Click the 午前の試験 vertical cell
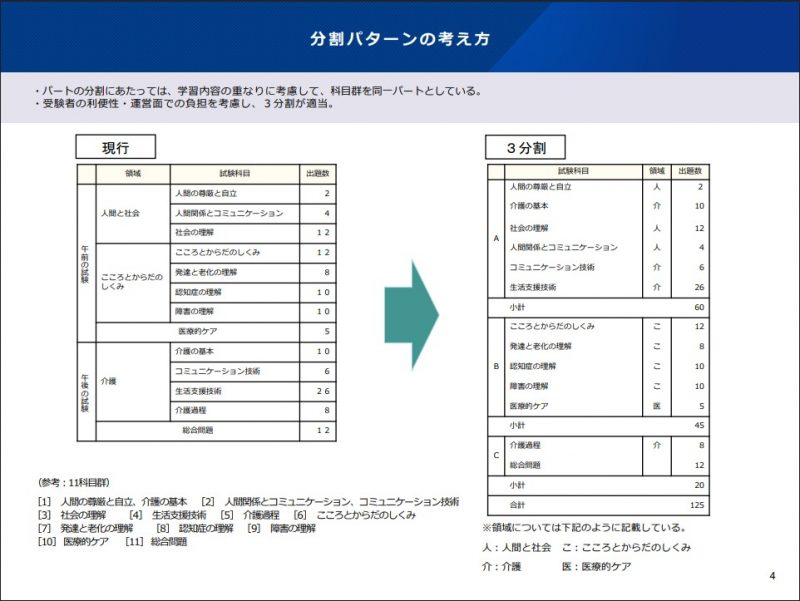 click(x=85, y=262)
